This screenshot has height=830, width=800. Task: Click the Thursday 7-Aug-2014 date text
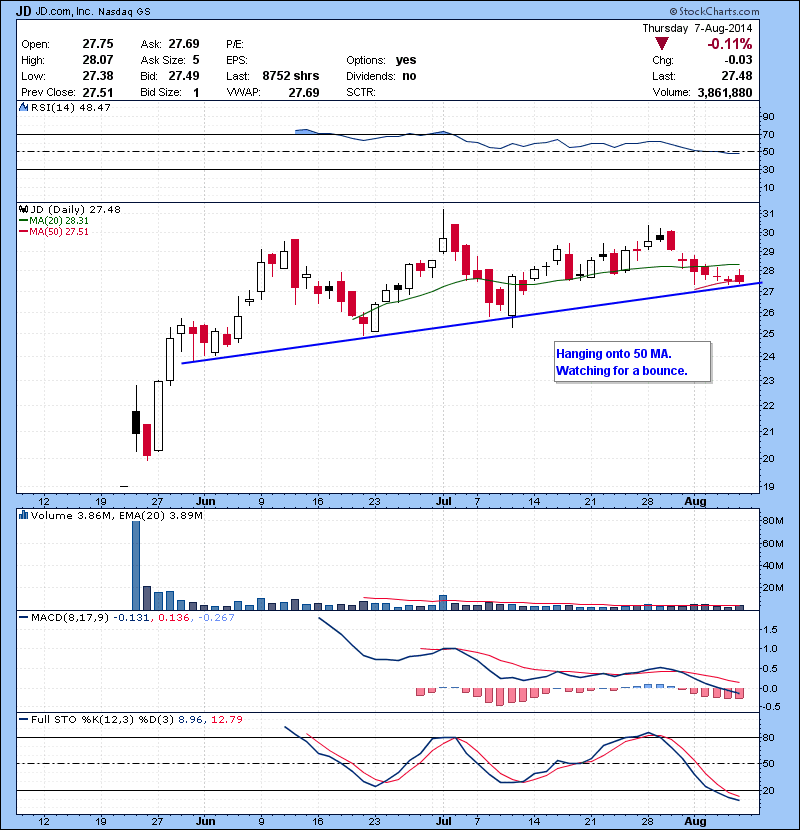[696, 28]
